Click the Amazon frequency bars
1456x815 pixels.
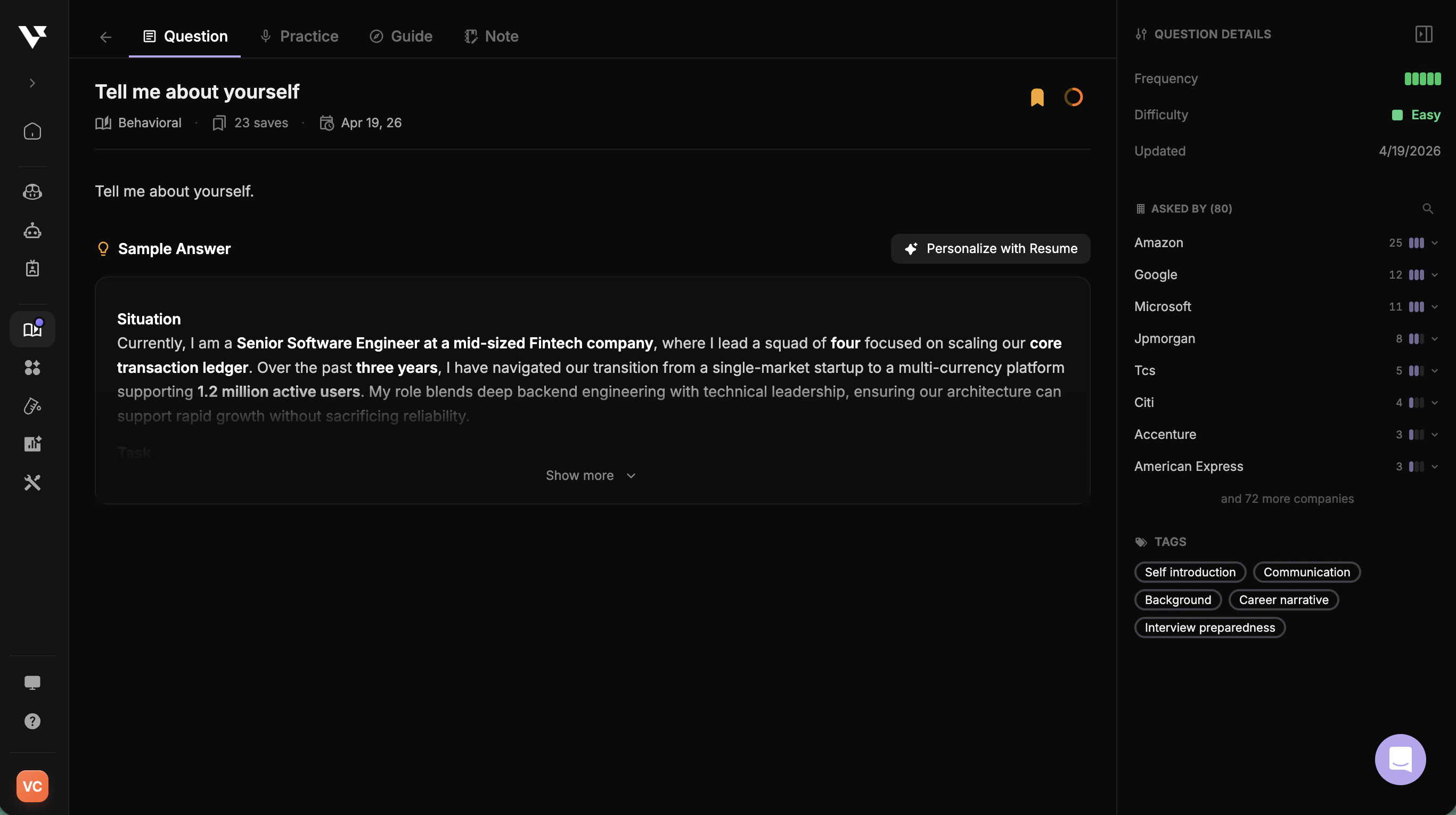click(1417, 243)
